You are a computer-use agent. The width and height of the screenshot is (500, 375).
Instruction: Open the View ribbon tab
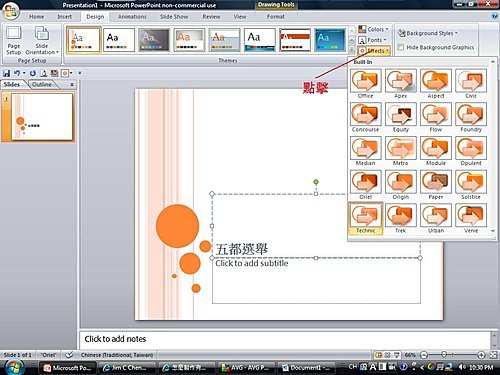point(240,16)
